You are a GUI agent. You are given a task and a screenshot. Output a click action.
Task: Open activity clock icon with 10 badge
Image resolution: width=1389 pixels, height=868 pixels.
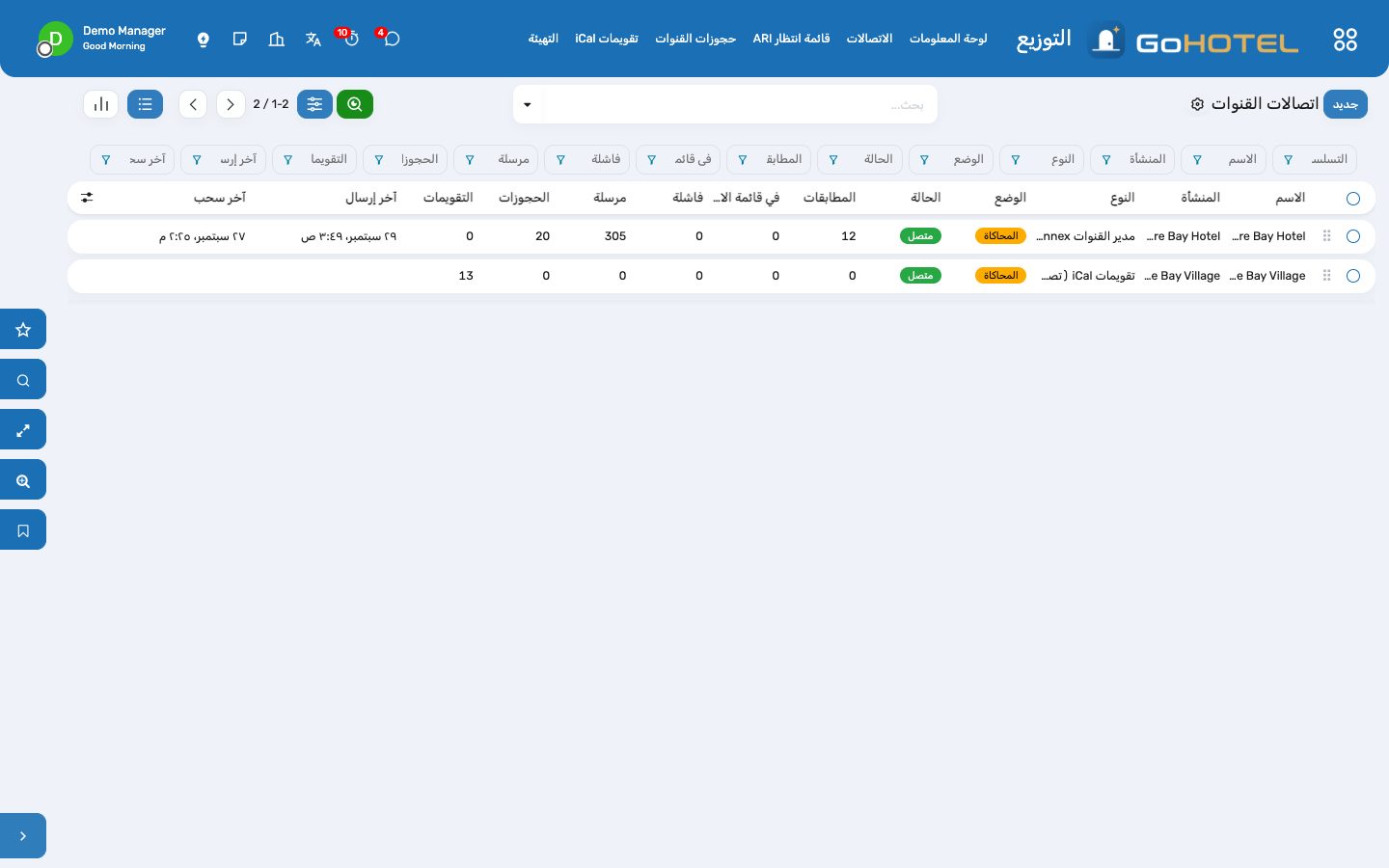[351, 39]
